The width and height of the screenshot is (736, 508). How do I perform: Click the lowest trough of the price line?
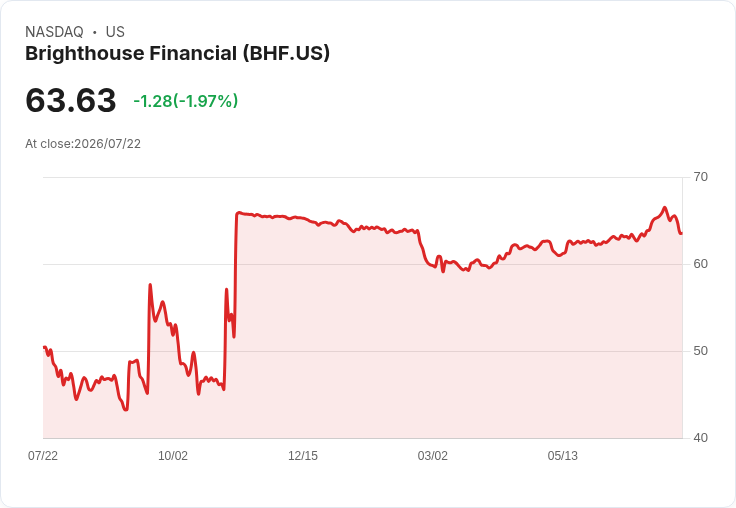(x=126, y=410)
